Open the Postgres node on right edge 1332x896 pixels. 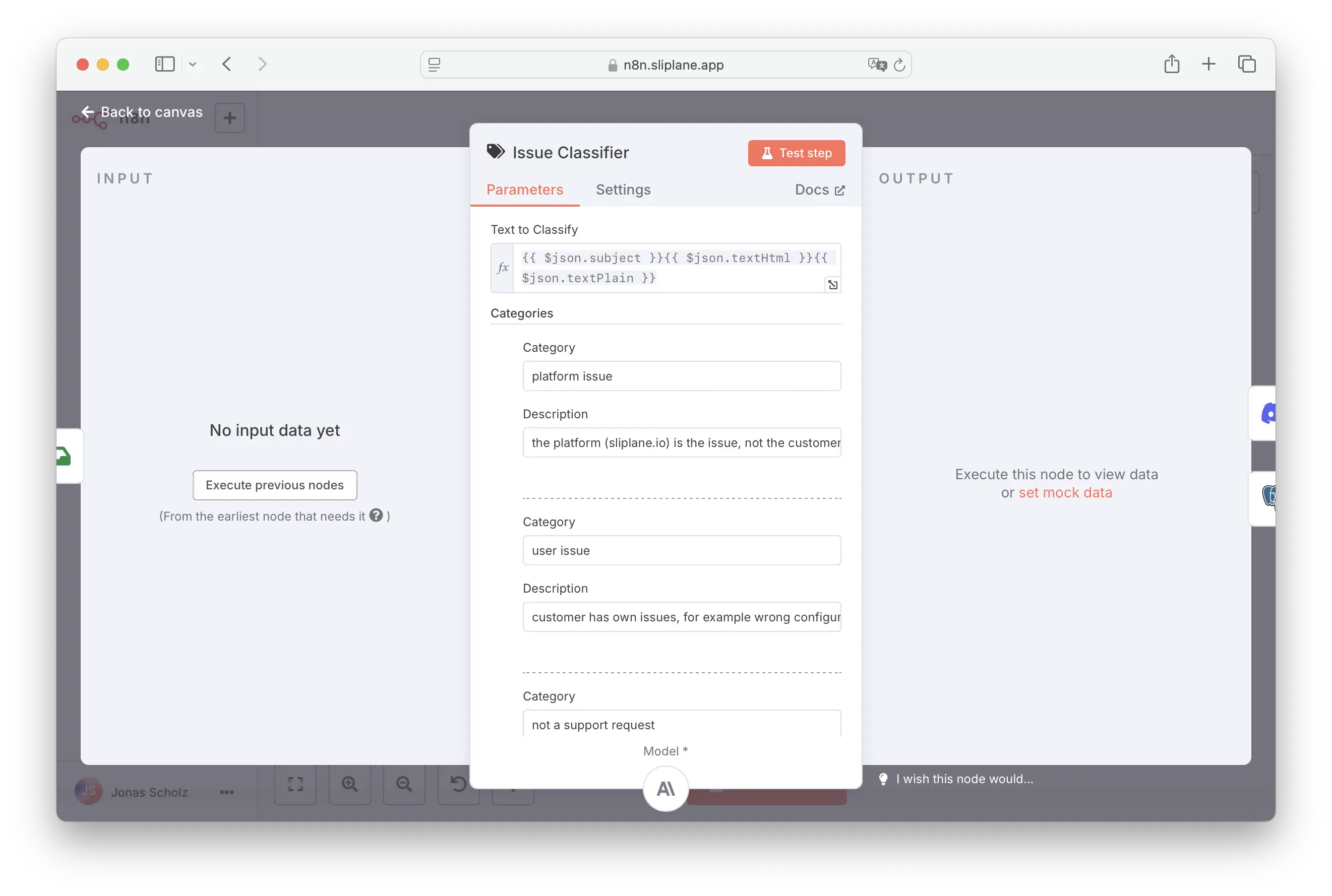[x=1267, y=496]
